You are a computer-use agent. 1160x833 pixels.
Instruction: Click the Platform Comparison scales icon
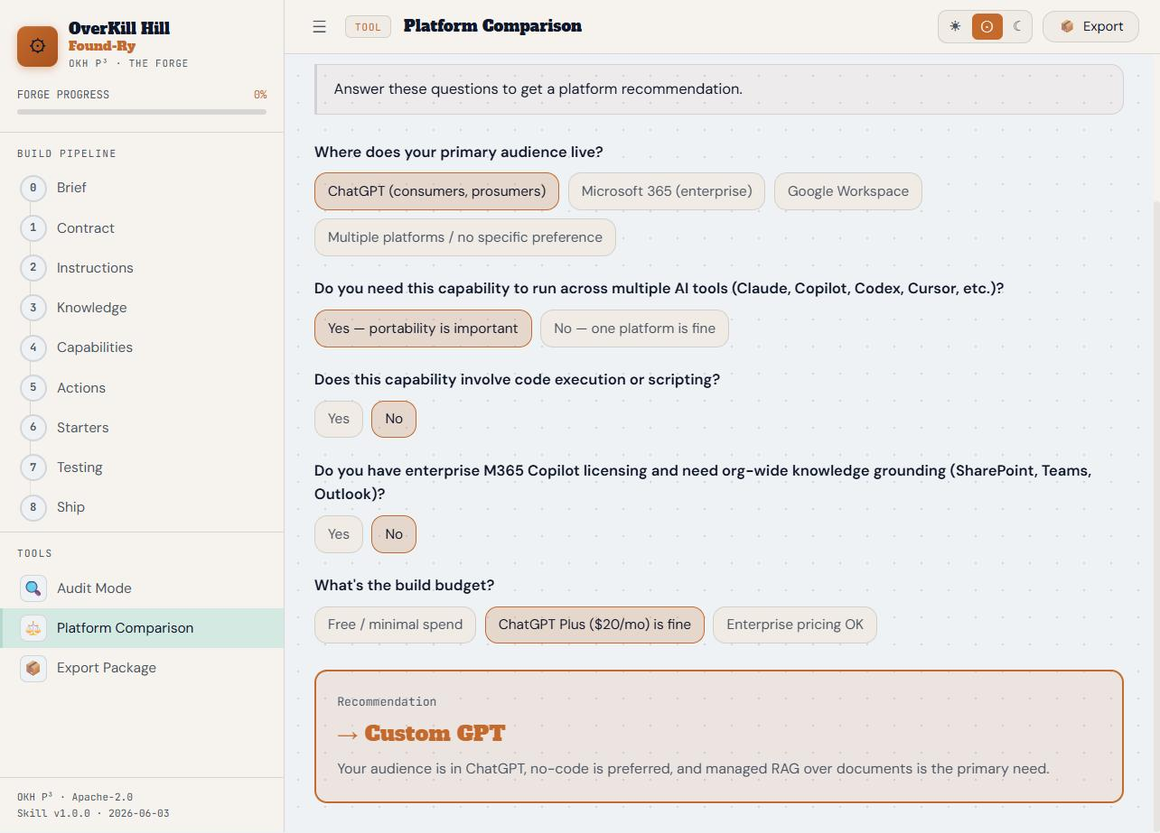pyautogui.click(x=33, y=628)
